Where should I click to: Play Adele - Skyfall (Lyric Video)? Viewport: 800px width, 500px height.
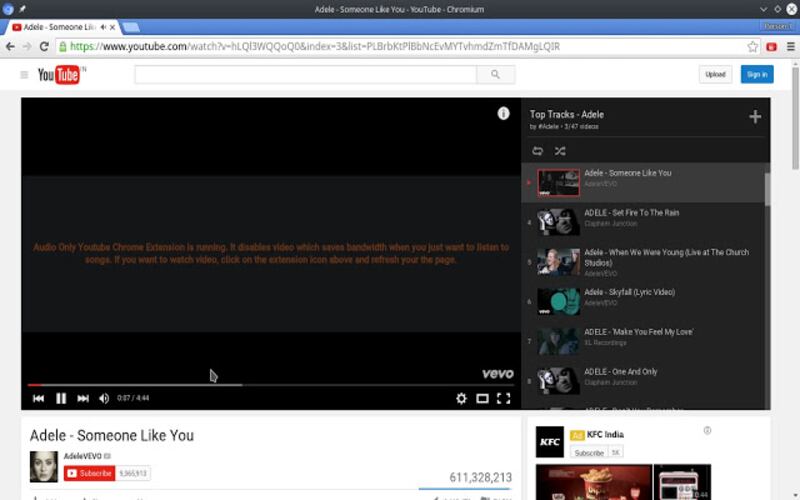[643, 302]
